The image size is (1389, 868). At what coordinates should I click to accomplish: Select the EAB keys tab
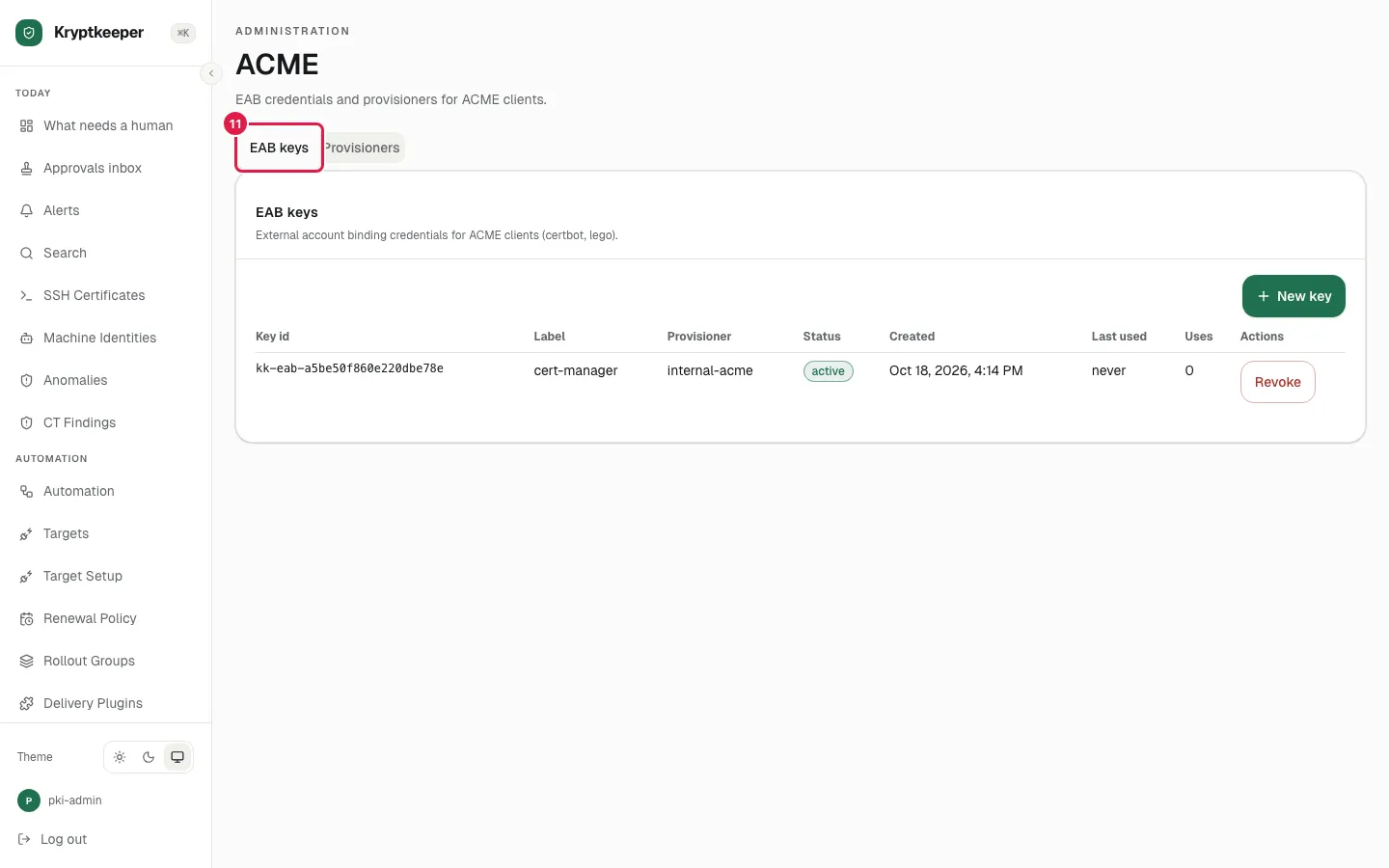click(279, 148)
